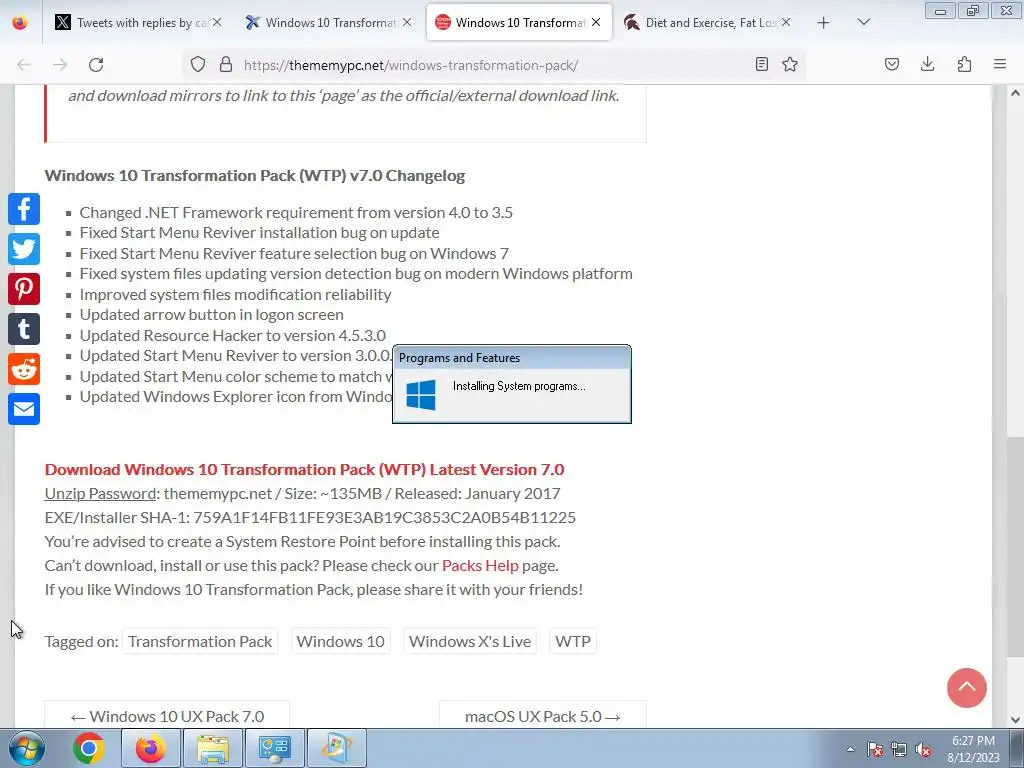Toggle reader view icon in address bar
Viewport: 1024px width, 768px height.
coord(761,65)
